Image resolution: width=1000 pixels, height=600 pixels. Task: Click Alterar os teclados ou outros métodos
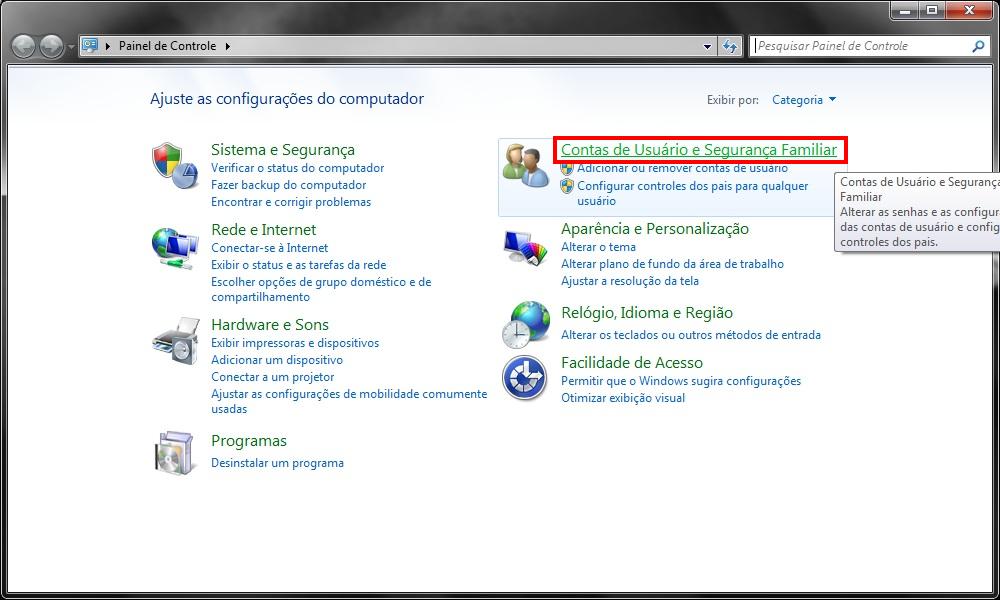pos(690,335)
